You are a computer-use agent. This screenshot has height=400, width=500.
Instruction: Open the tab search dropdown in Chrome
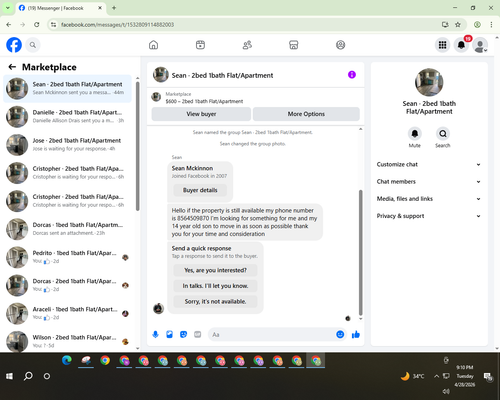click(8, 8)
